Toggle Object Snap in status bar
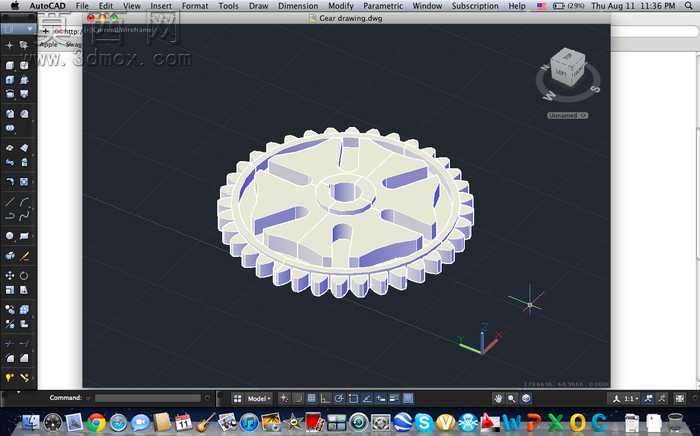The height and width of the screenshot is (436, 700). 353,399
